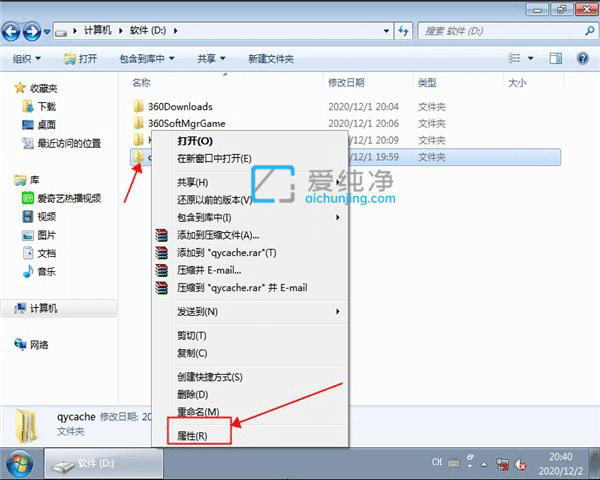
Task: Choose 属性(R) in context menu
Action: (x=251, y=436)
